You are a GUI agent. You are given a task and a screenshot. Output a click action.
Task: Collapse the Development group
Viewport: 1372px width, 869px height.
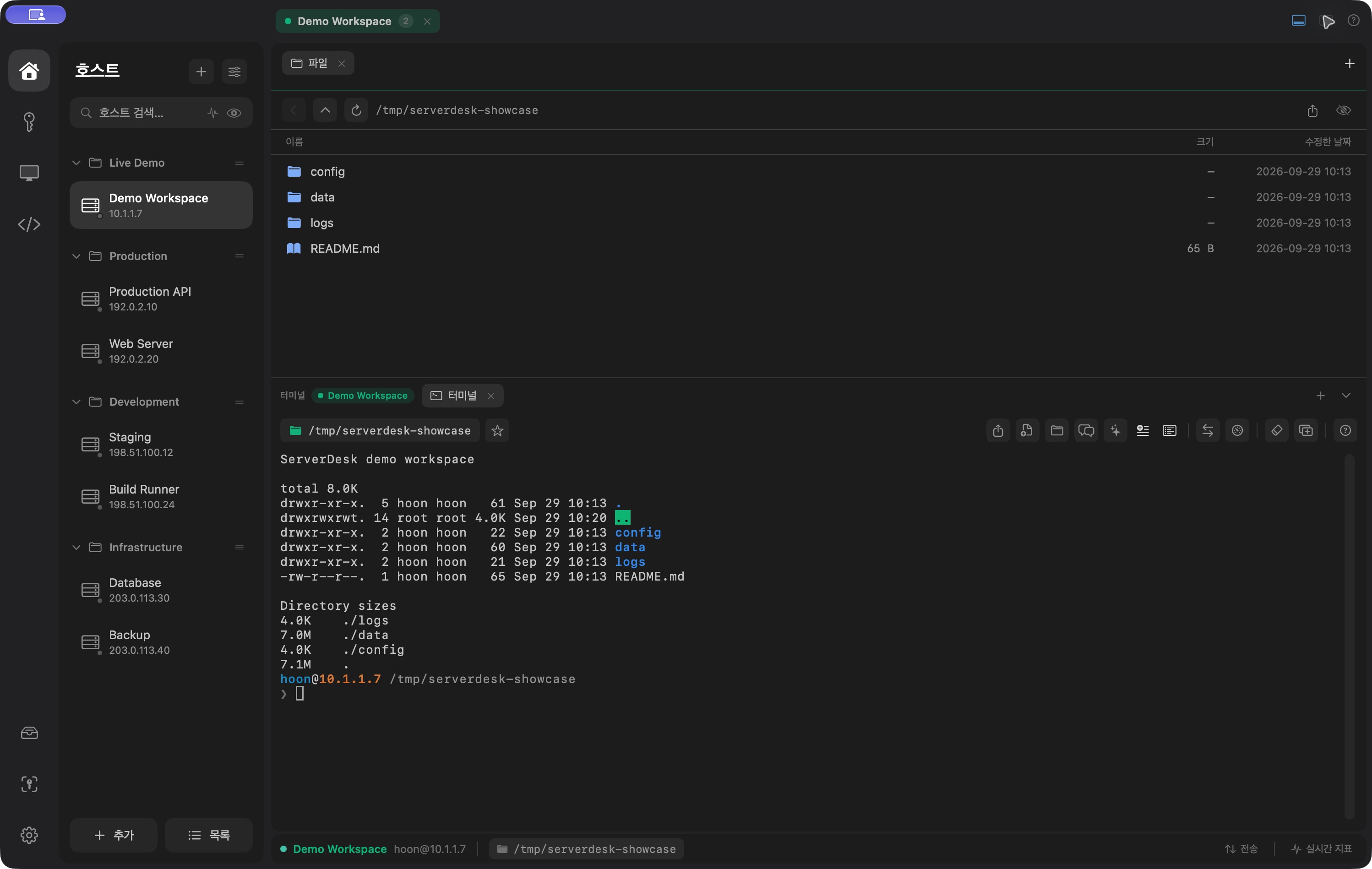[x=76, y=402]
